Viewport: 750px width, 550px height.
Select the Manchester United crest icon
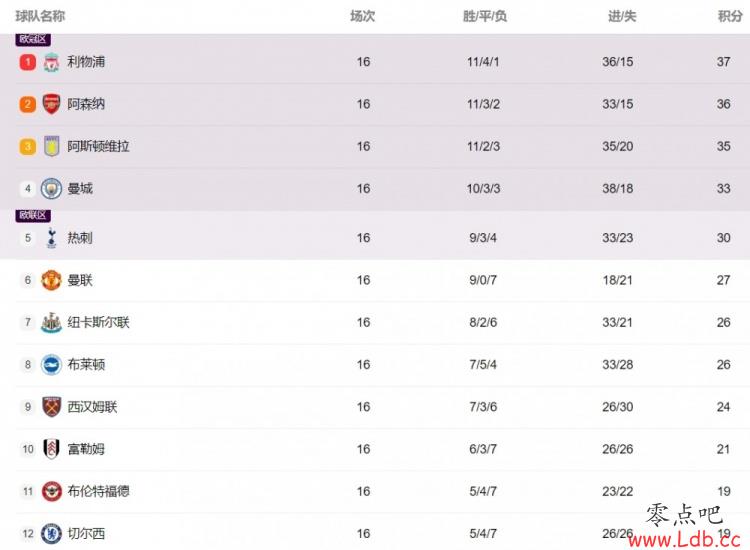tap(51, 280)
